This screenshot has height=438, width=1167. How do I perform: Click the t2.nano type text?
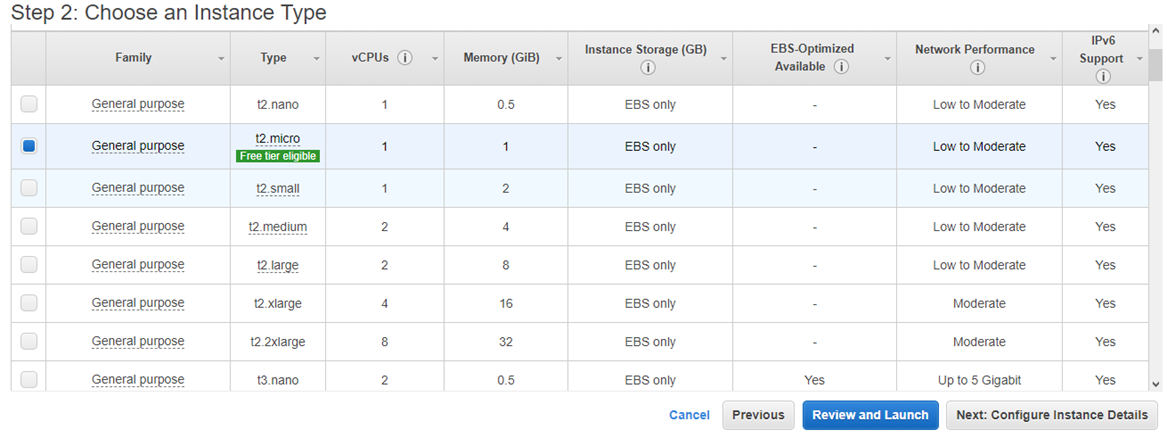278,105
